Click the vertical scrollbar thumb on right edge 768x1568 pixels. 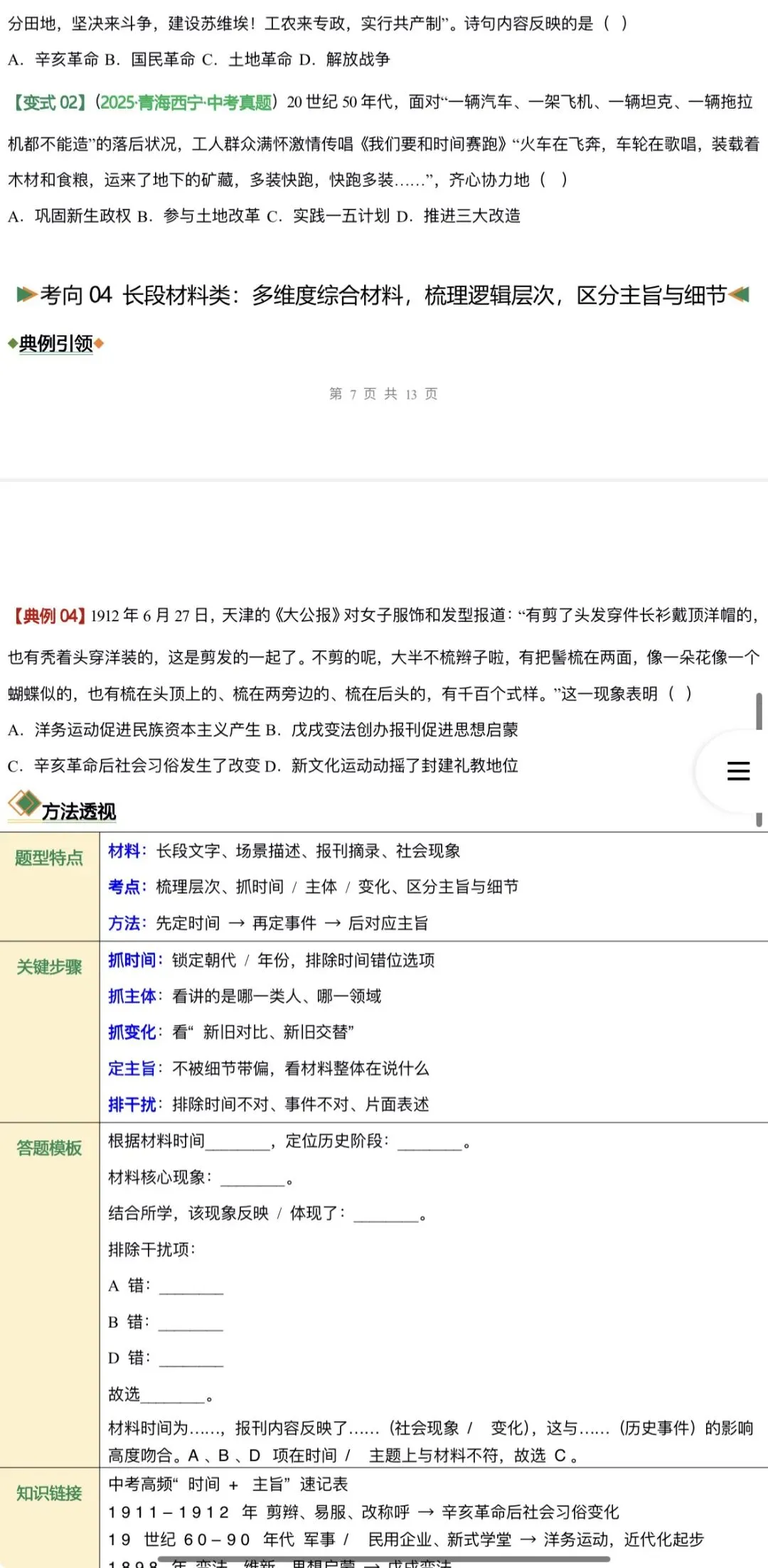tap(759, 711)
